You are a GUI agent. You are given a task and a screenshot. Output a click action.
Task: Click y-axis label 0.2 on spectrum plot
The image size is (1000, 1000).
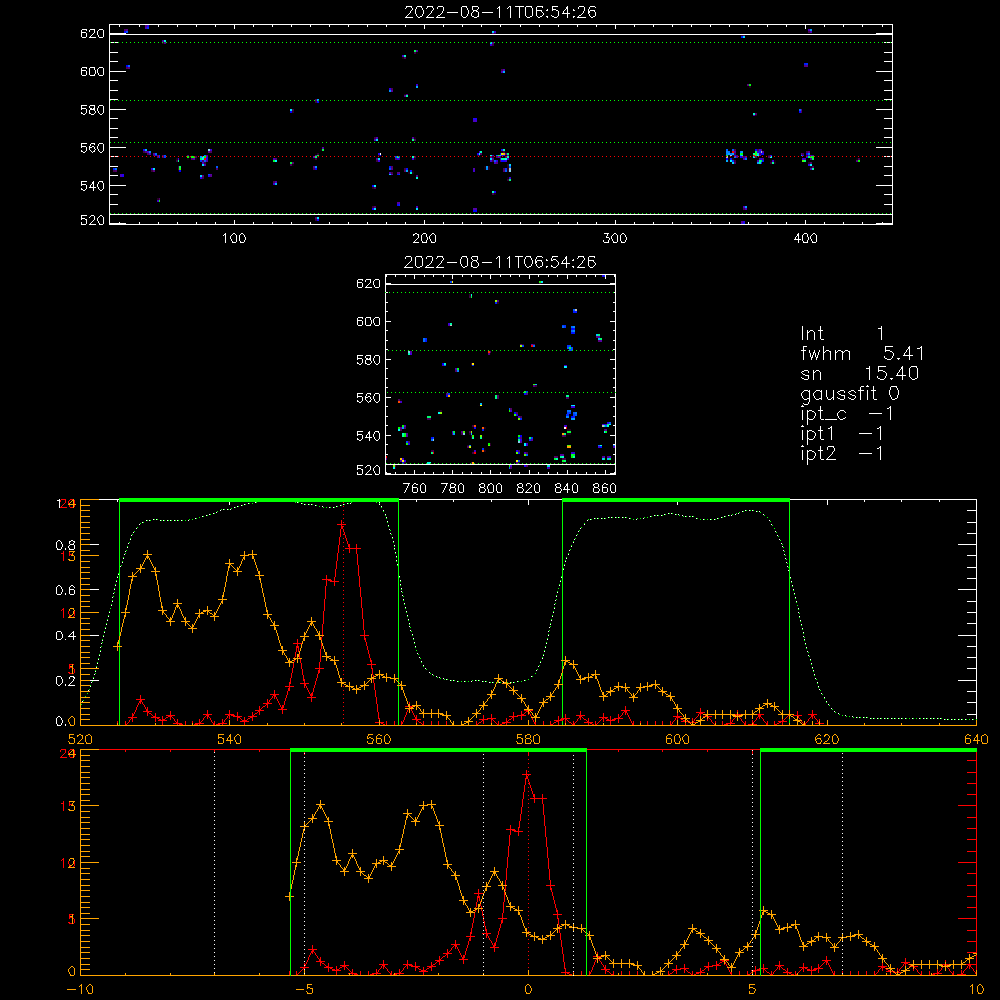[65, 680]
